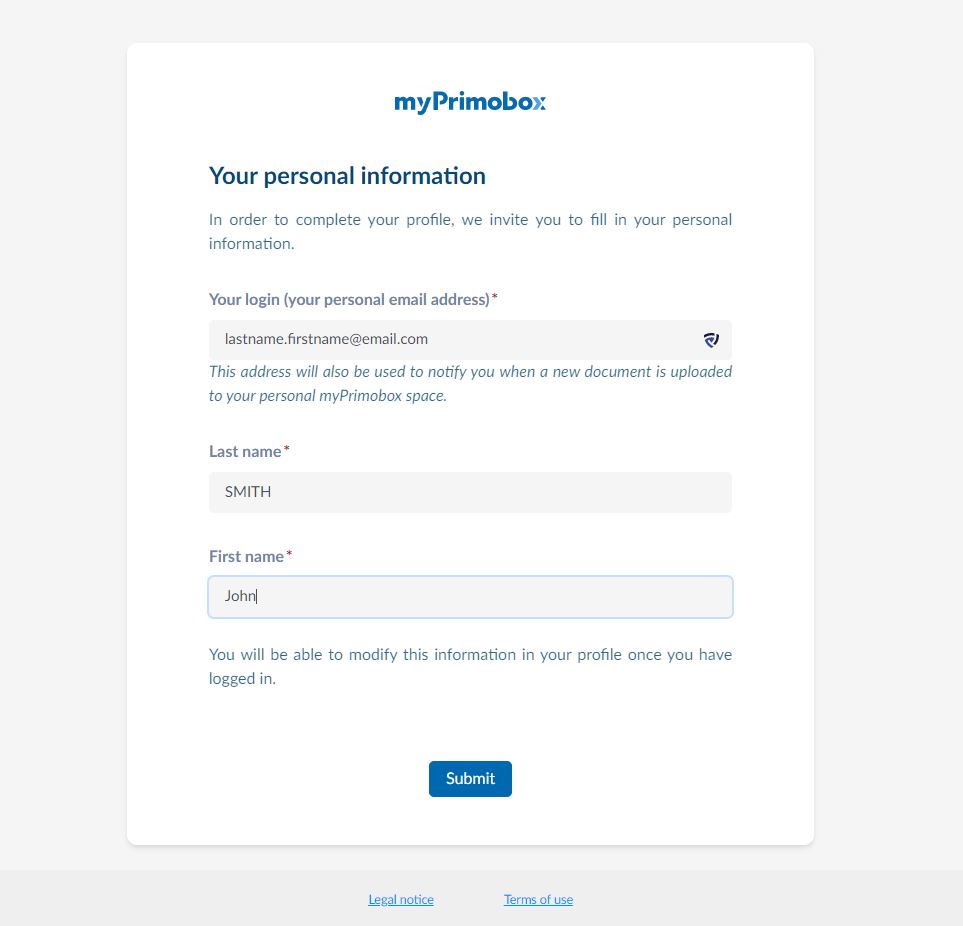
Task: Click the 'First name' label text
Action: point(246,556)
